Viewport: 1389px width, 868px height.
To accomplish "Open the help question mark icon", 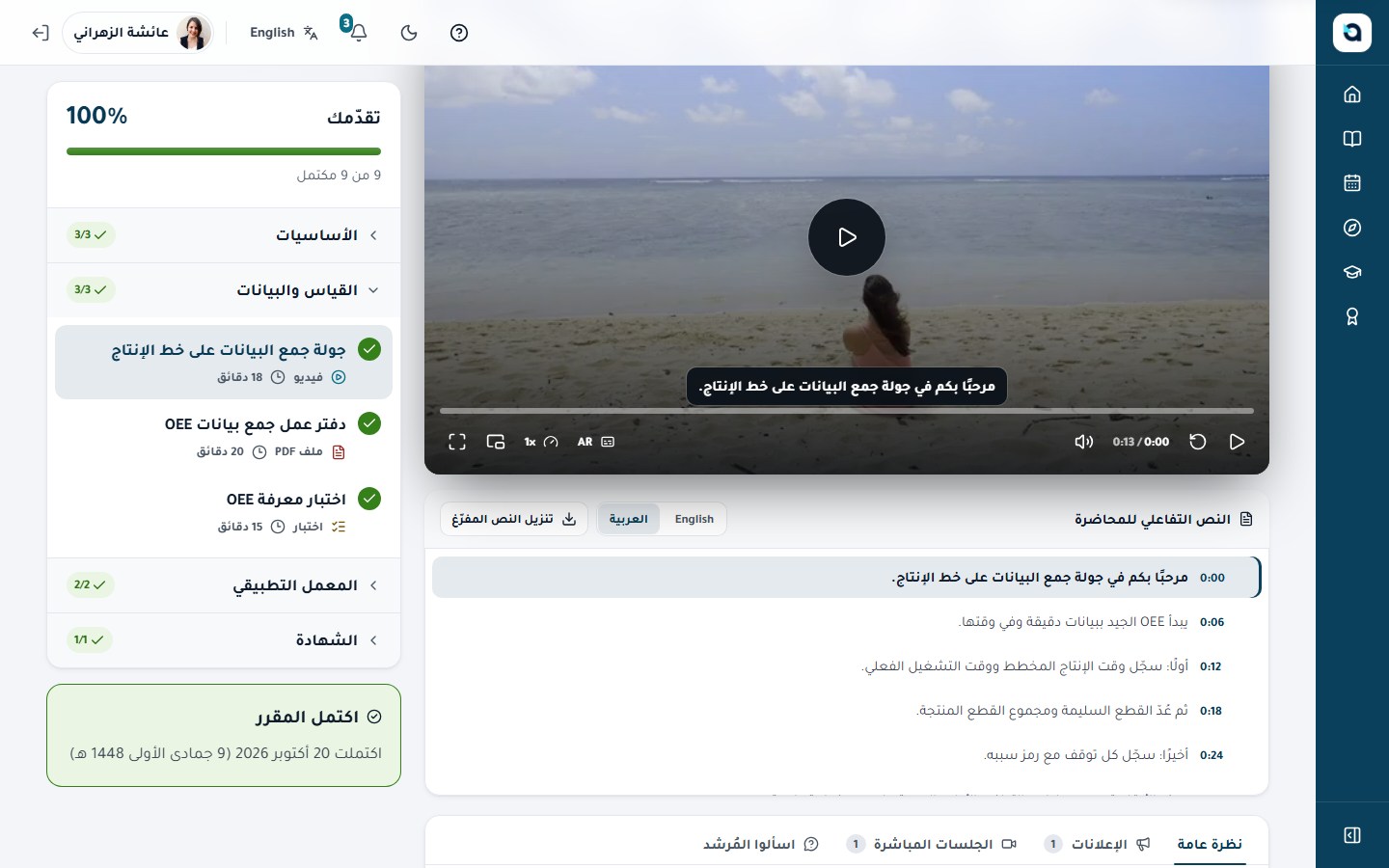I will (x=459, y=33).
